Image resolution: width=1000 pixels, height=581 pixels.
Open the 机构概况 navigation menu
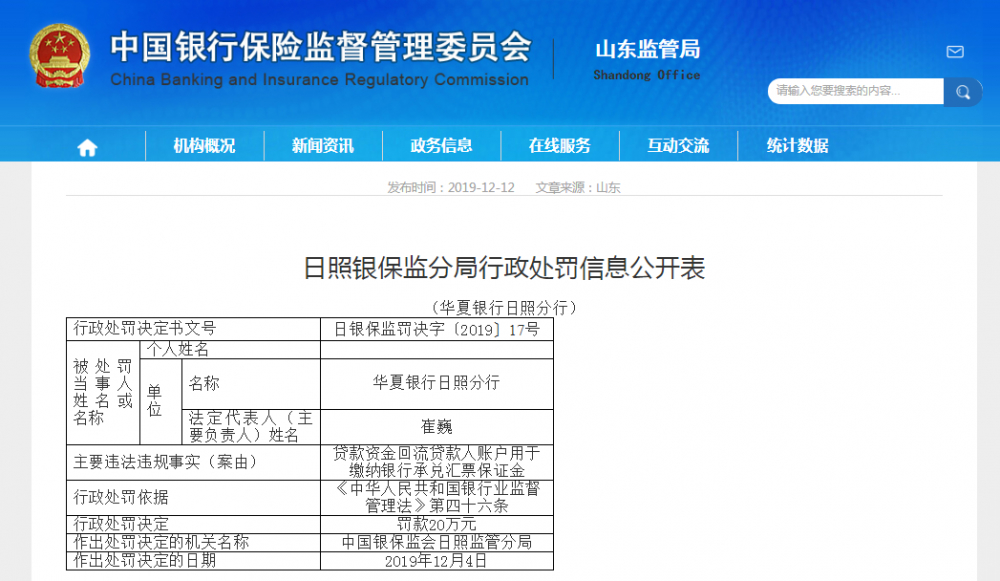204,146
